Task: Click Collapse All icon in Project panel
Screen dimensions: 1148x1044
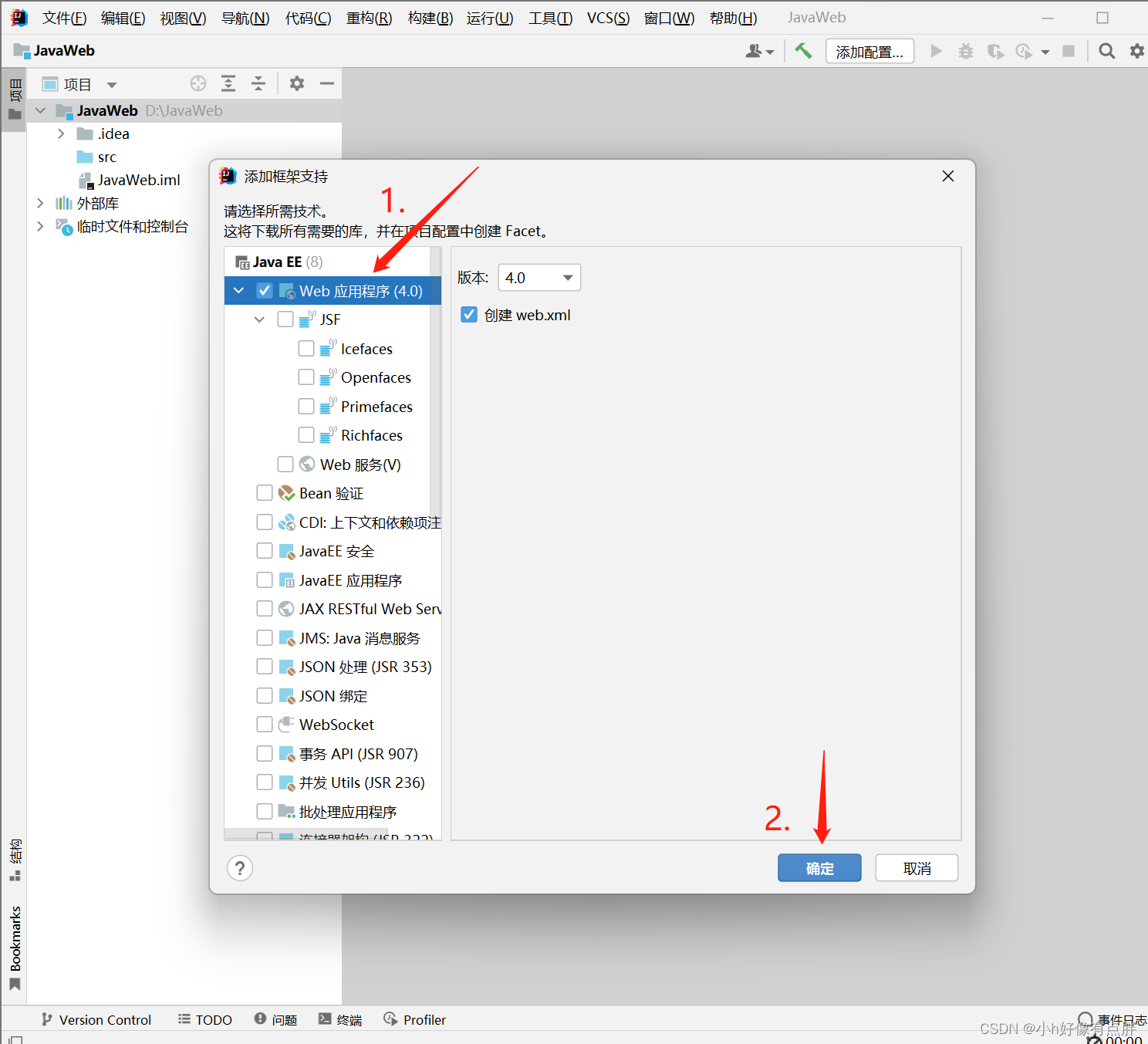Action: (258, 83)
